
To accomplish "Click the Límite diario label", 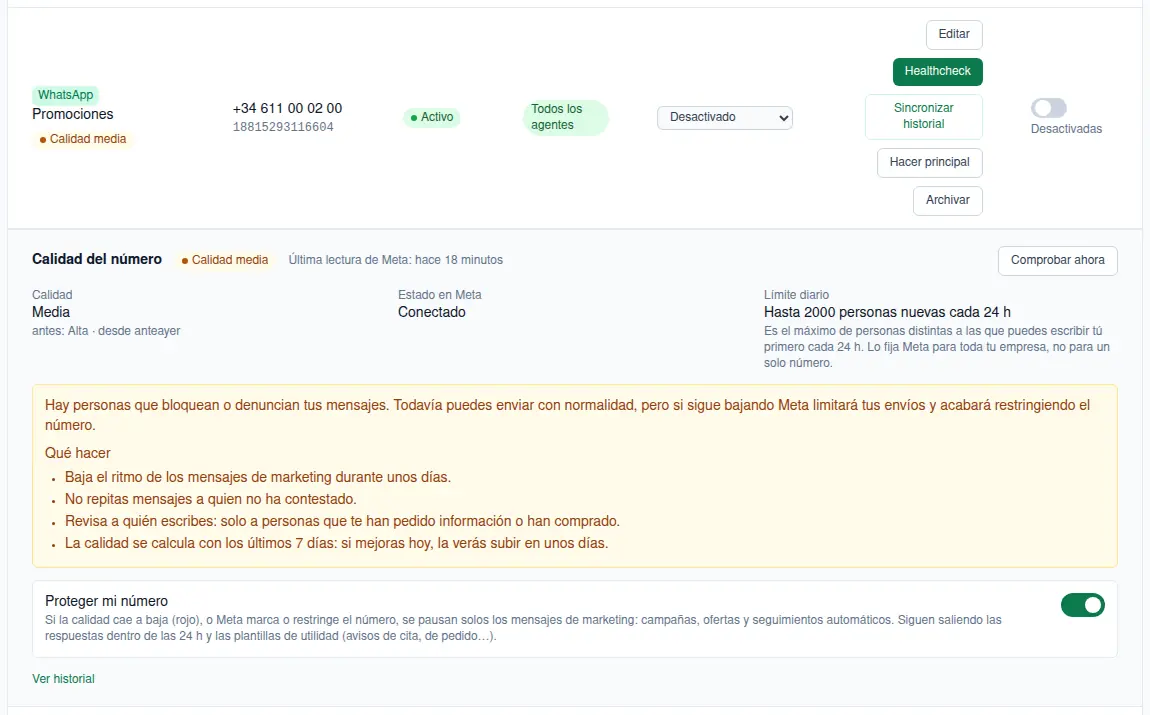I will pos(796,295).
